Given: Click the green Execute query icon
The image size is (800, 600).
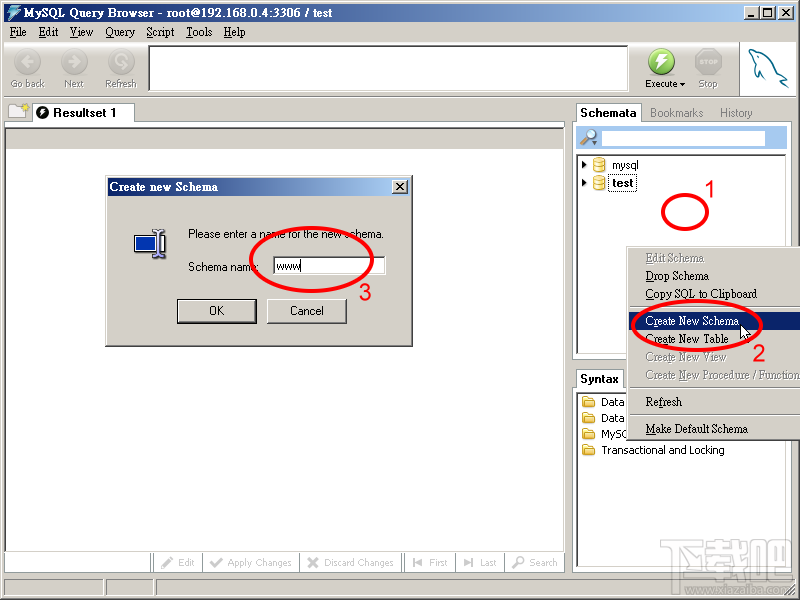Looking at the screenshot, I should click(662, 62).
